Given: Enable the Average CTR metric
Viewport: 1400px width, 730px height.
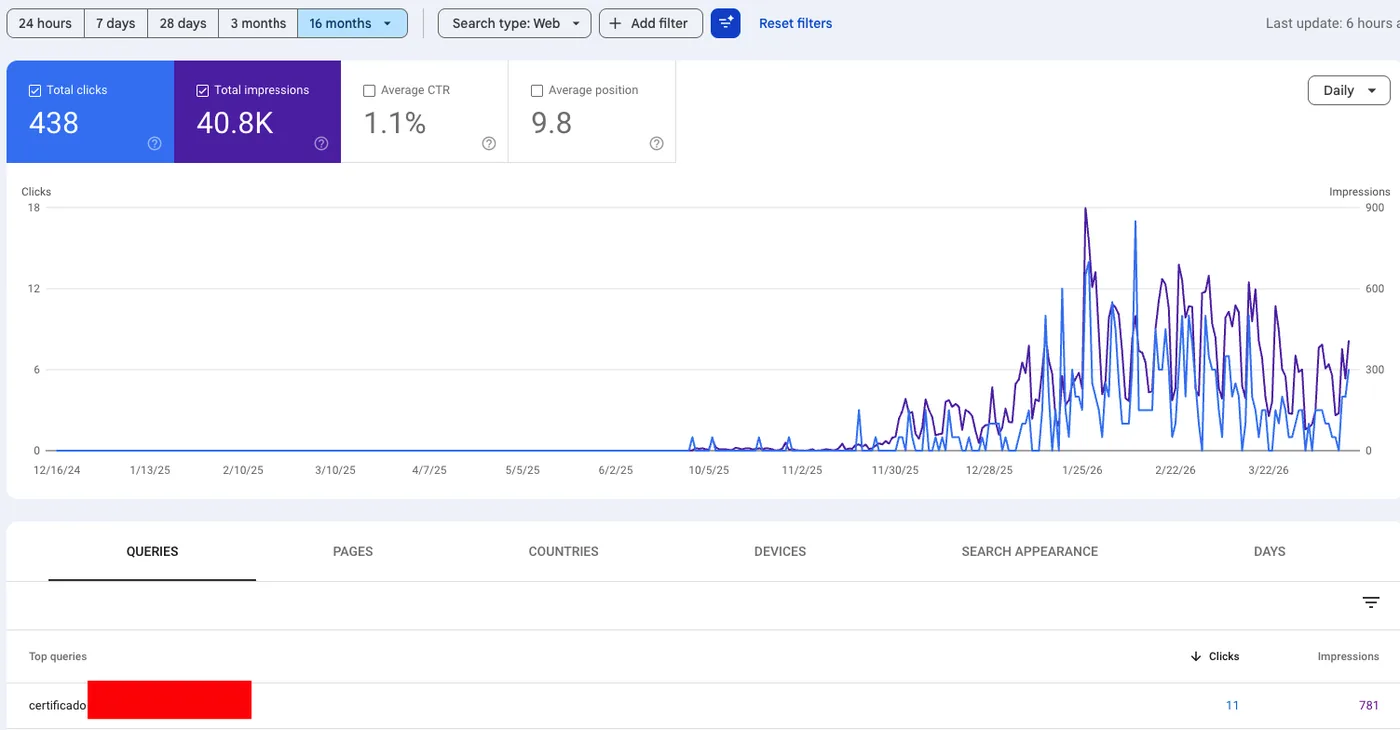Looking at the screenshot, I should click(369, 89).
